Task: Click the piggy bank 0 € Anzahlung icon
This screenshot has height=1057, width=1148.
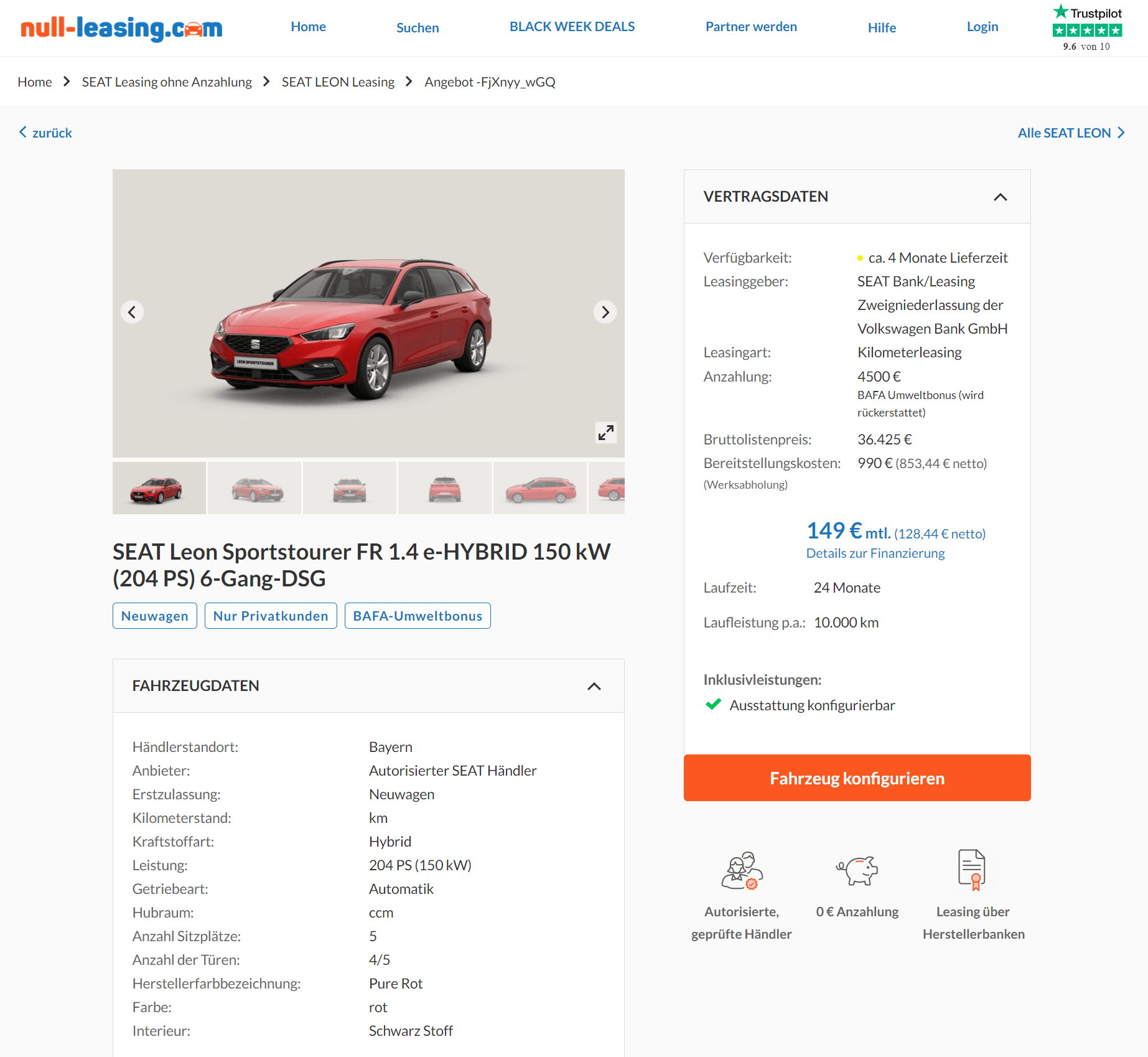Action: pyautogui.click(x=857, y=870)
